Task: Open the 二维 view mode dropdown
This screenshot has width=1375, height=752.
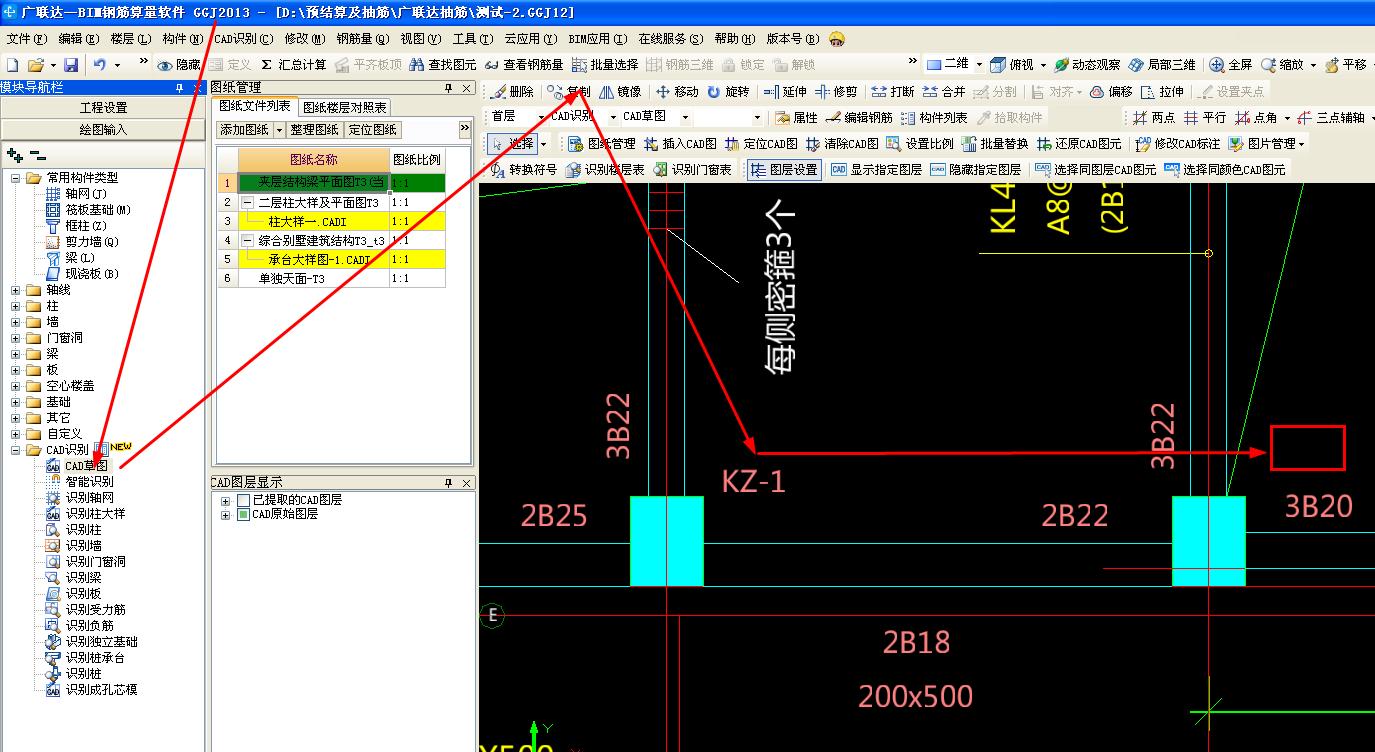Action: tap(979, 64)
